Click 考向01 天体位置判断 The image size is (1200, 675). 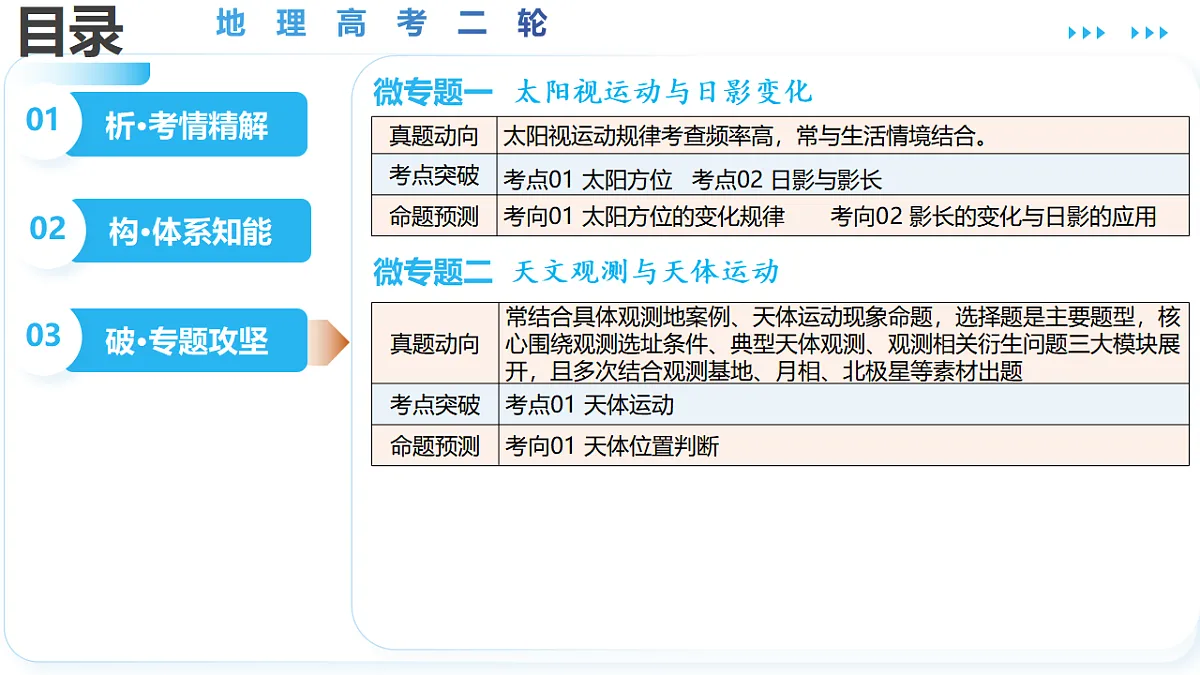[x=612, y=446]
